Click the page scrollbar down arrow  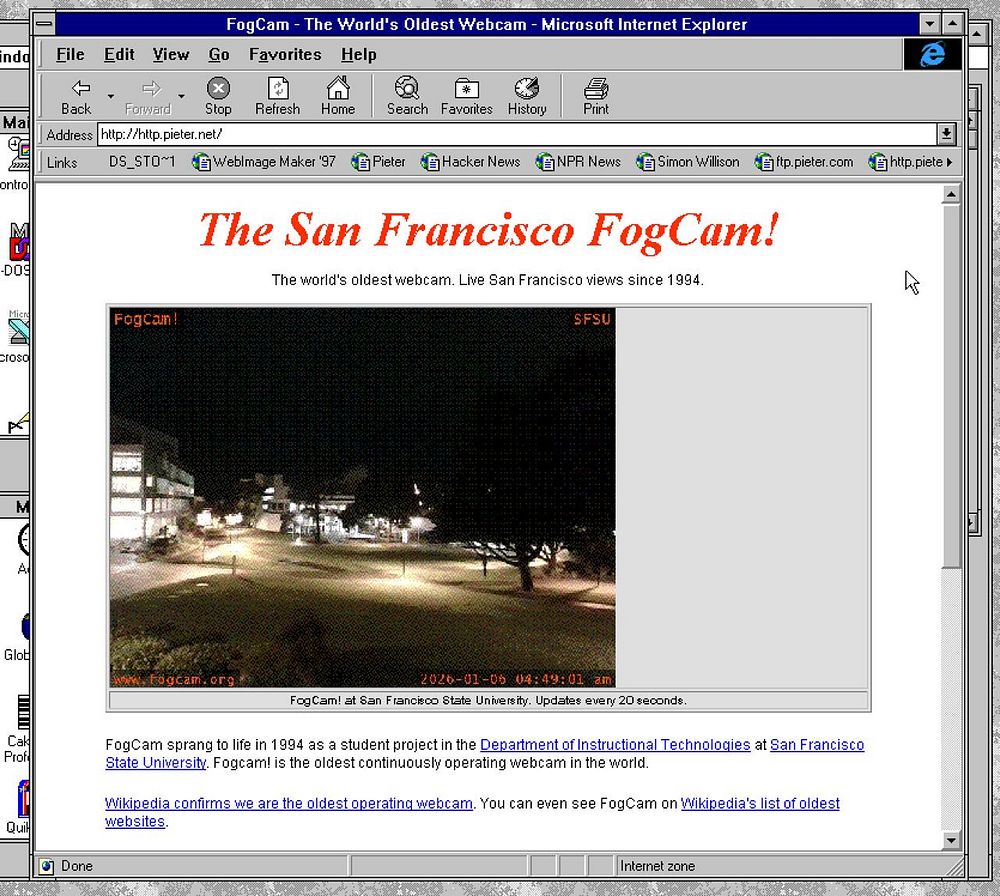pyautogui.click(x=951, y=840)
